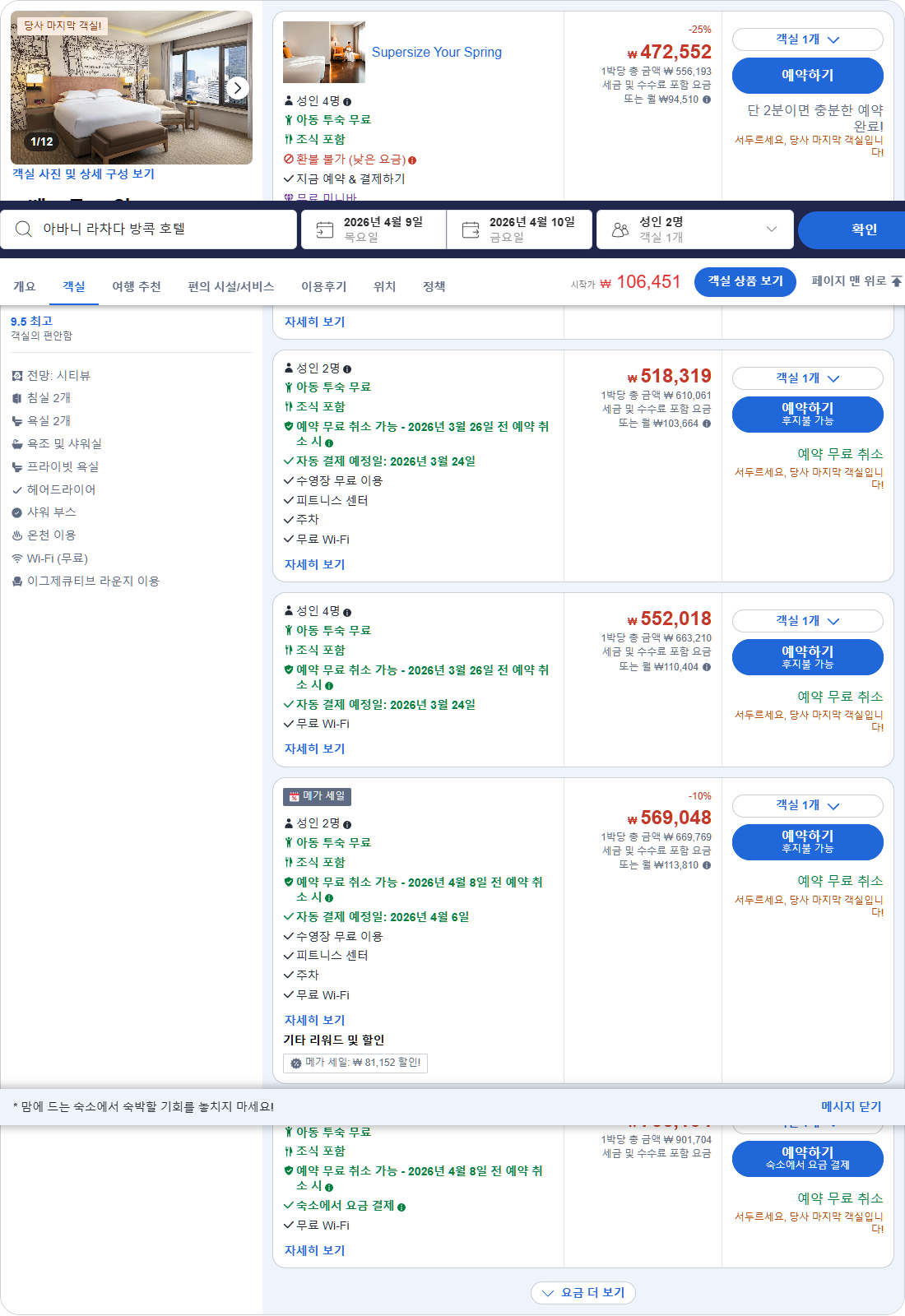Switch to the 객실 tab
The height and width of the screenshot is (1316, 905).
tap(74, 286)
